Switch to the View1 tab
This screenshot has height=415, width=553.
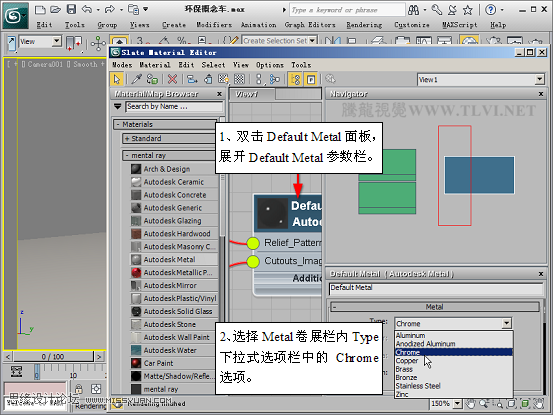coord(251,94)
